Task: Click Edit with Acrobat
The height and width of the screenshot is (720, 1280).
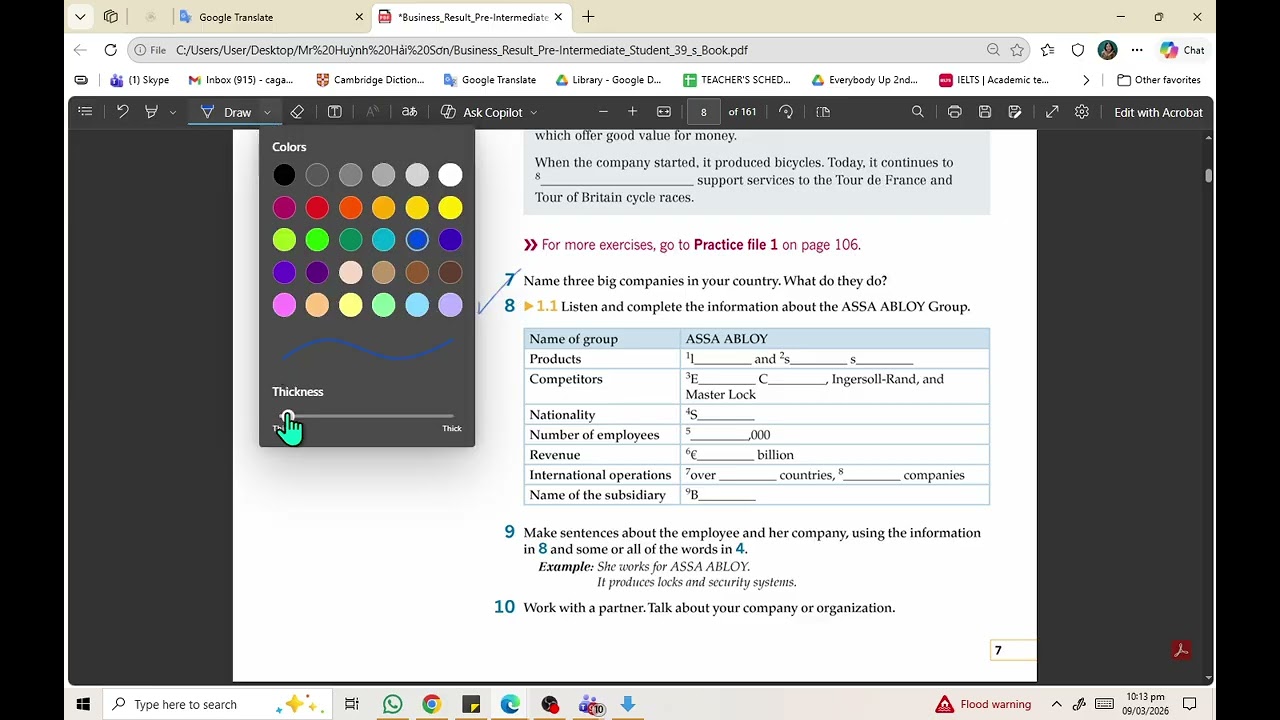Action: 1158,112
